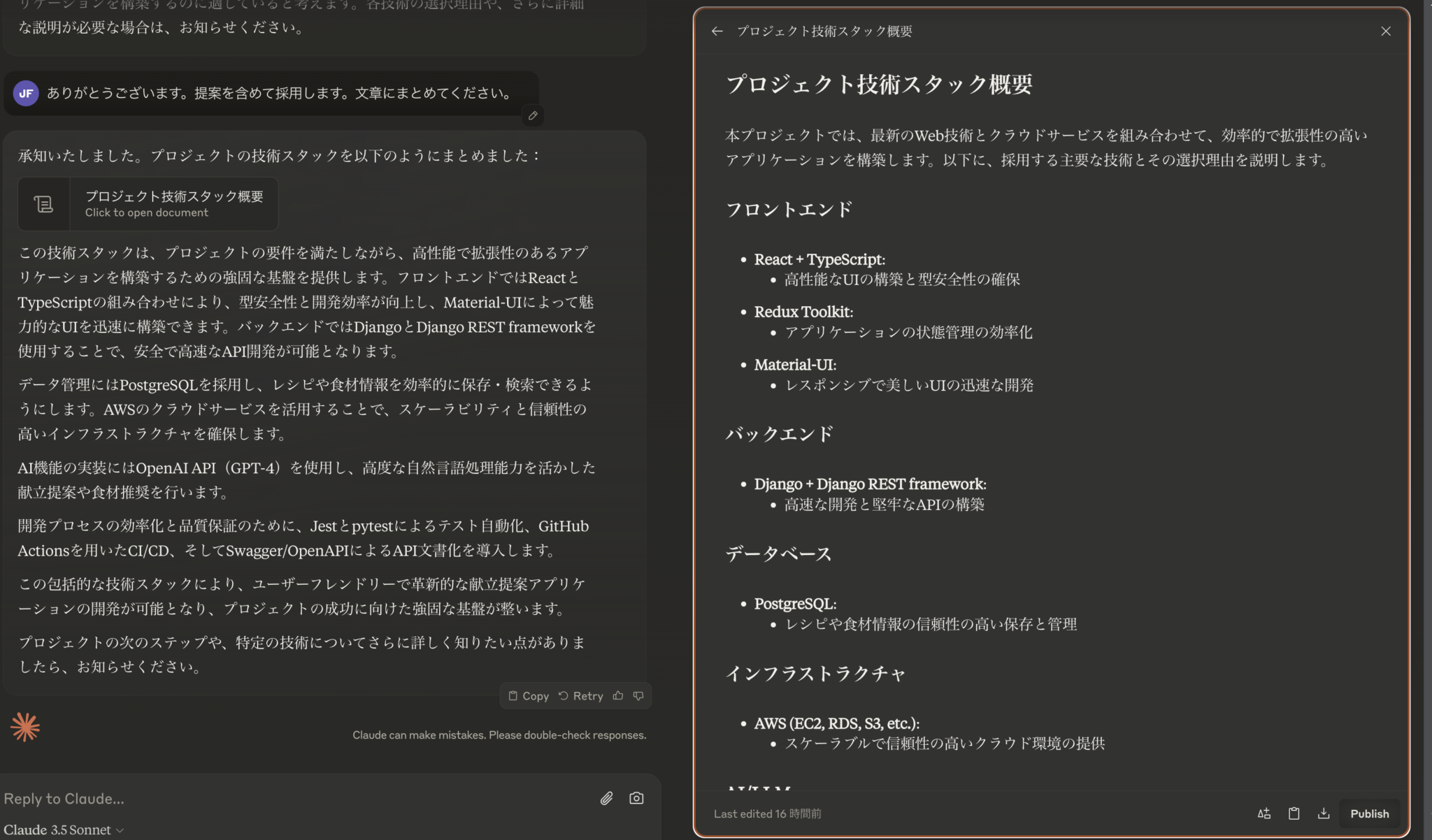
Task: Capture a screenshot with the camera icon
Action: pos(636,798)
